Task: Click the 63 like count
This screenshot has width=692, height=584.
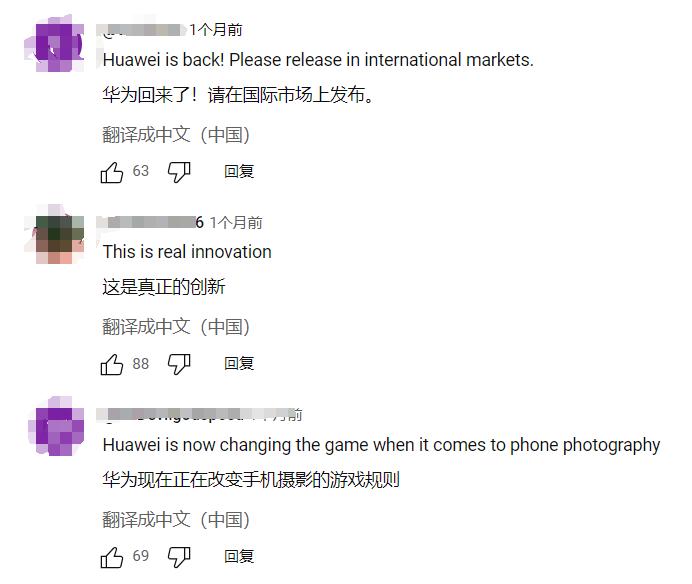Action: coord(141,171)
